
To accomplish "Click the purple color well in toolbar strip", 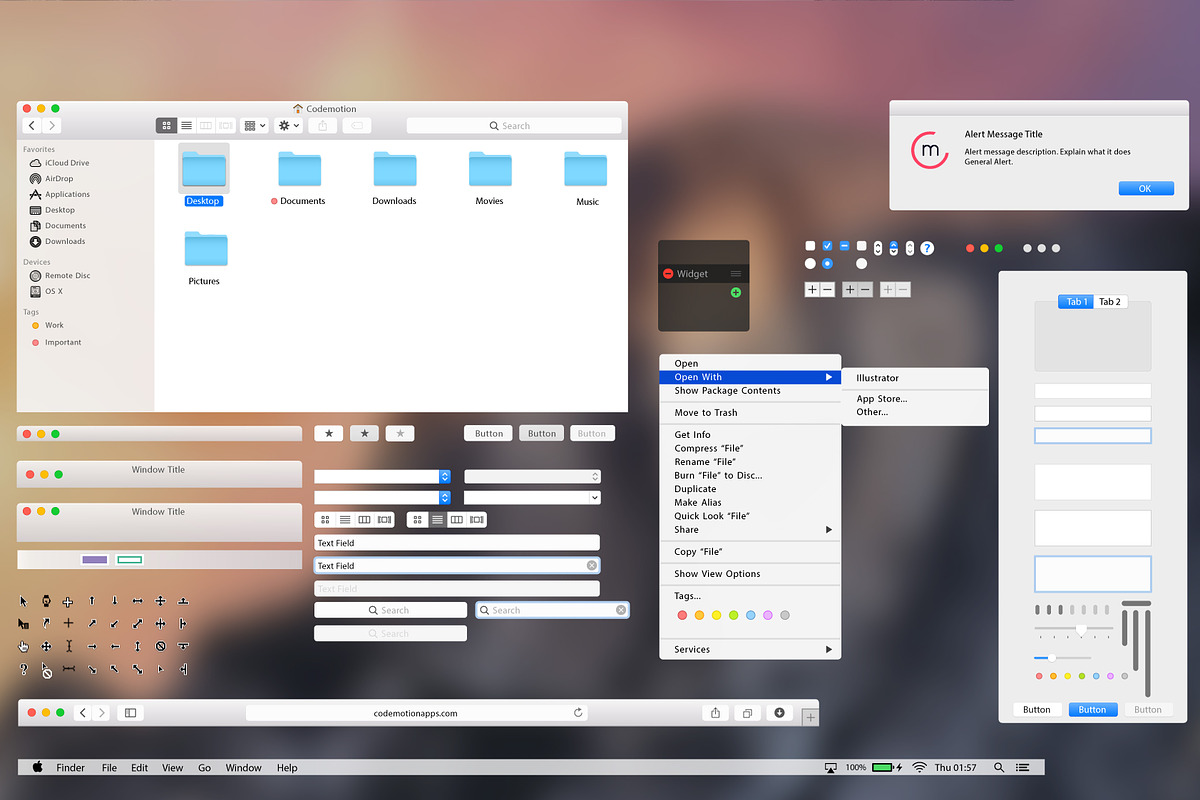I will 95,560.
